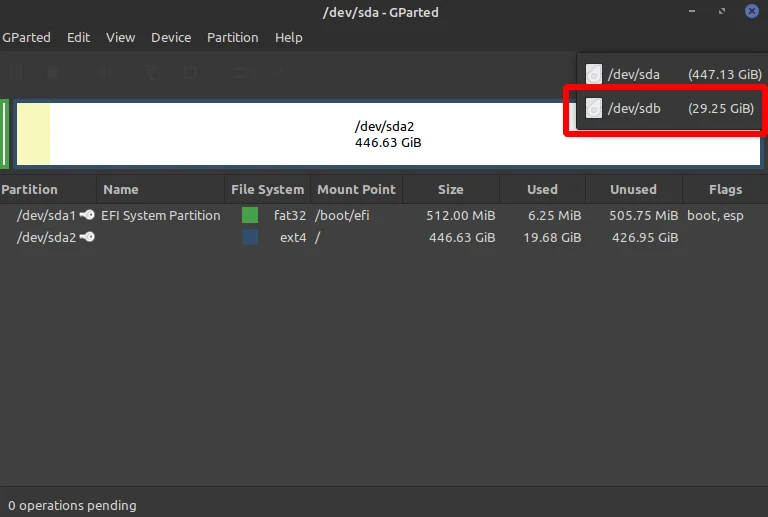Click the green fat32 color swatch
The height and width of the screenshot is (517, 768).
pyautogui.click(x=250, y=215)
